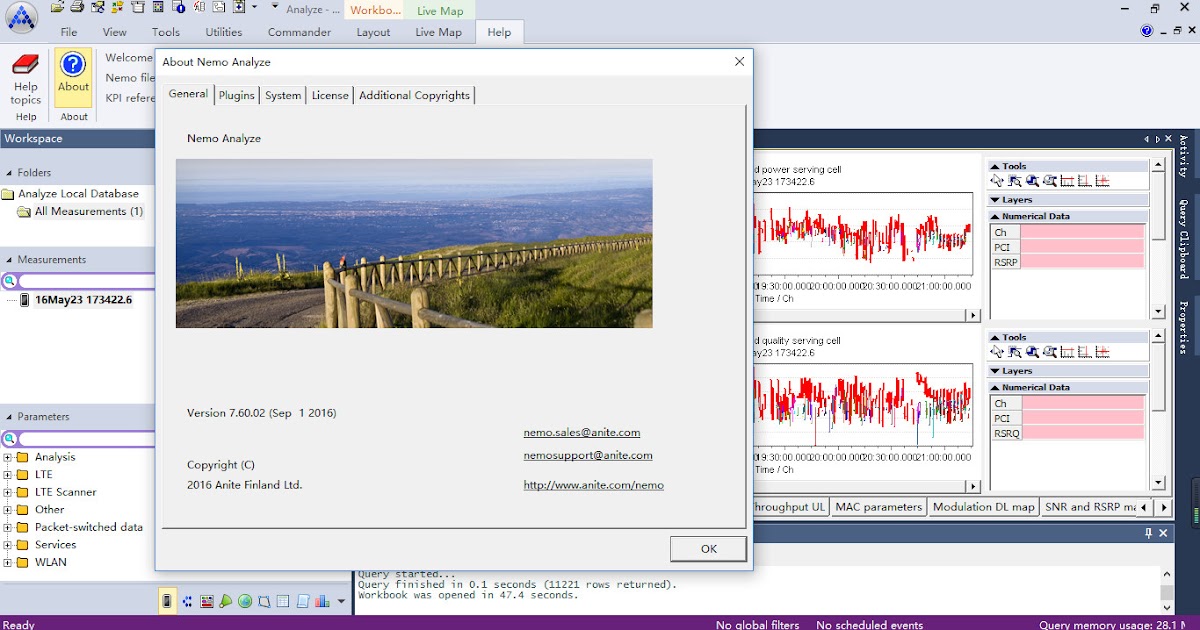
Task: Collapse the Measurements section in Workspace
Action: coord(9,260)
